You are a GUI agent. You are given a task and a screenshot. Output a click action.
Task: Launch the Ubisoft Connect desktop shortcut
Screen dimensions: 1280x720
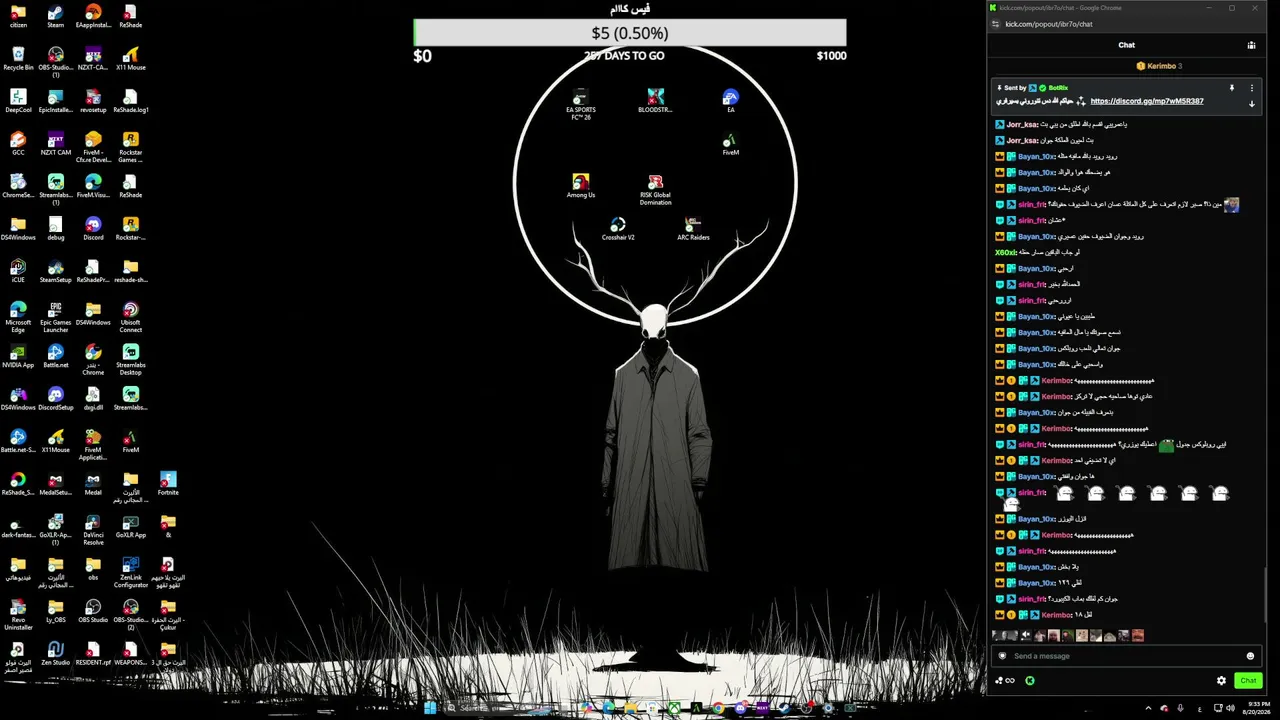click(130, 317)
